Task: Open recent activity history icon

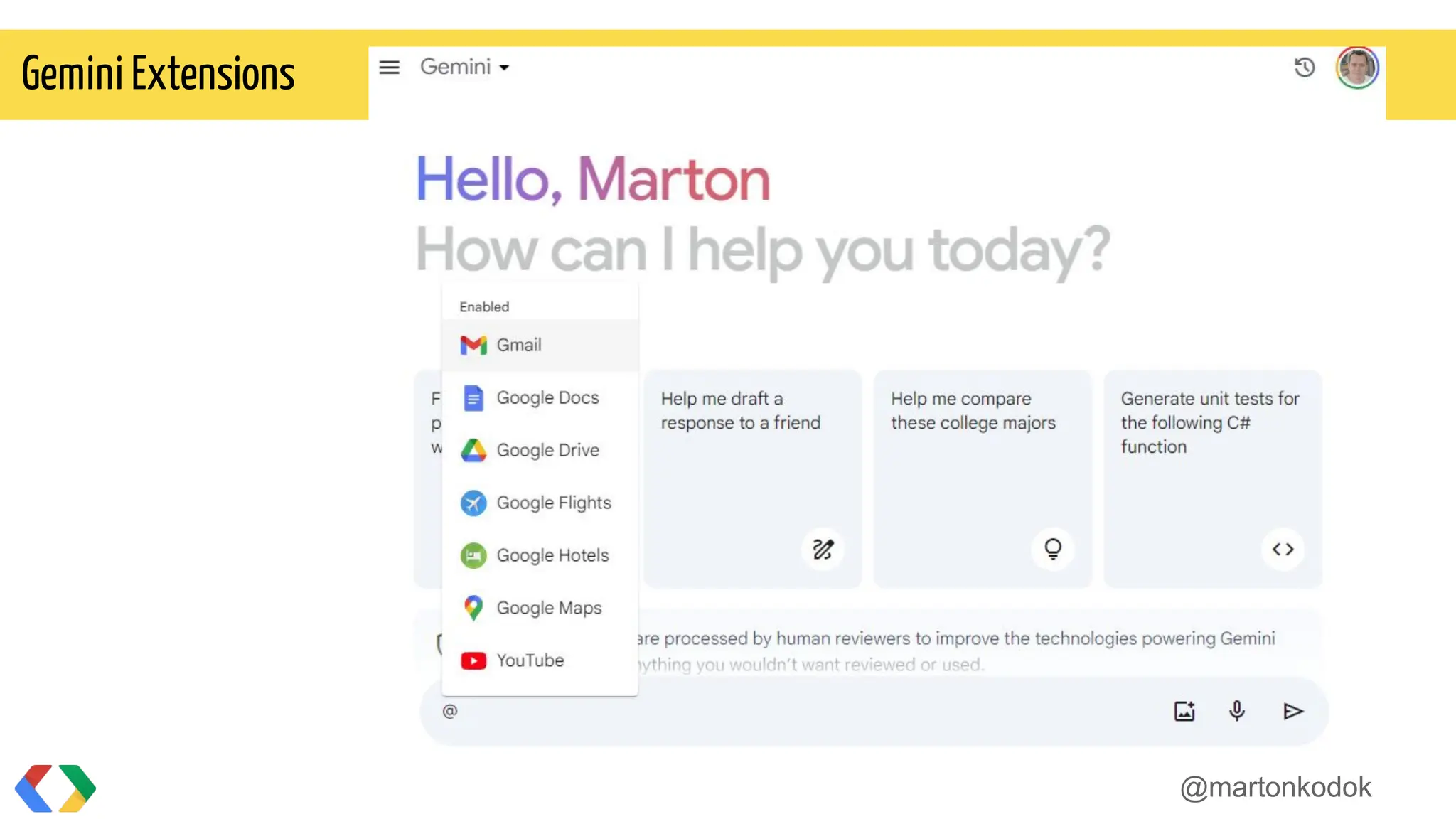Action: [1304, 68]
